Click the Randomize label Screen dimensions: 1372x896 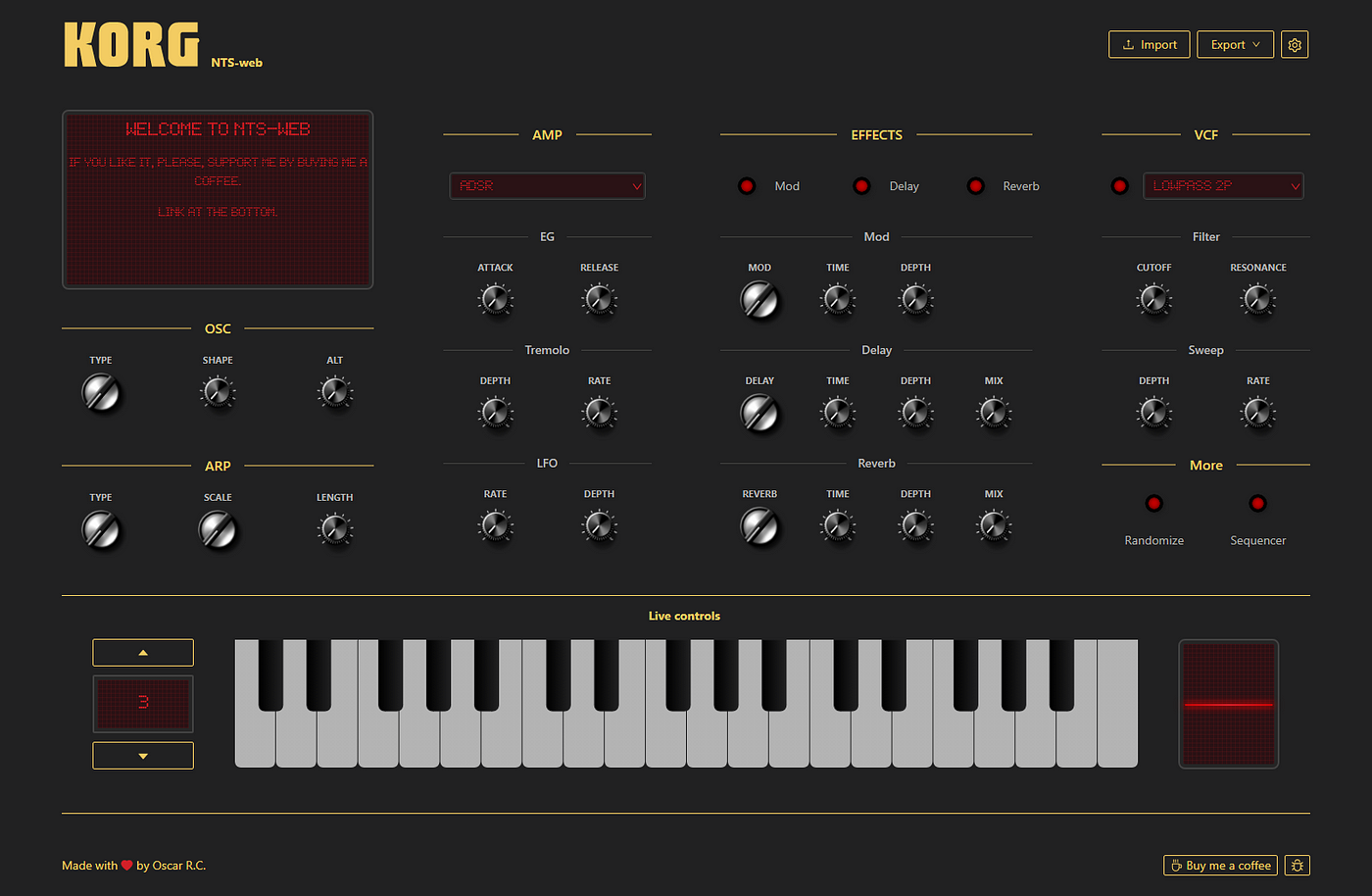coord(1154,541)
